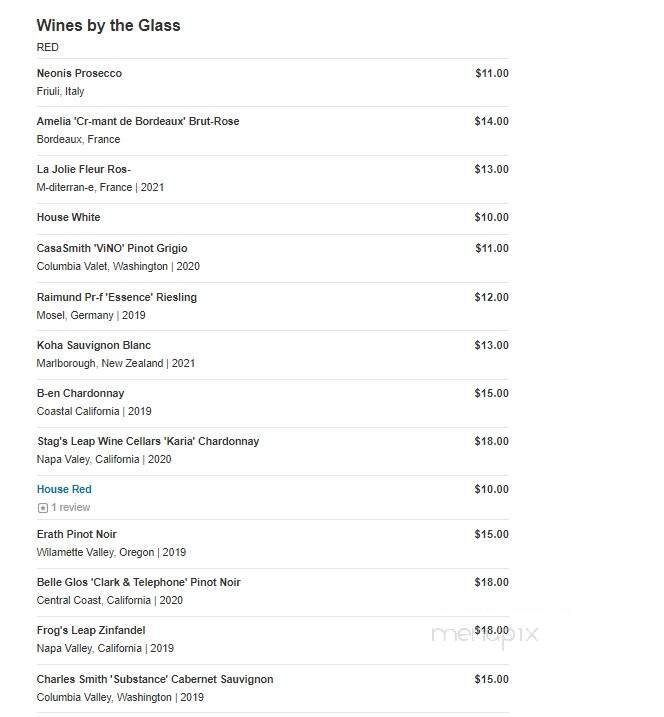Select Stag's Leap 'Karia' Chardonnay
The height and width of the screenshot is (717, 664).
(x=148, y=441)
